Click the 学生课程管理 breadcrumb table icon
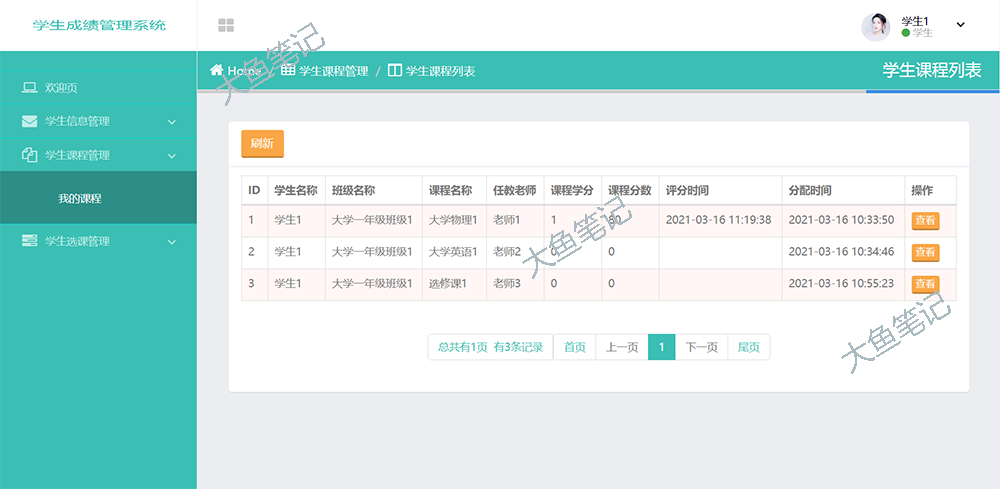This screenshot has width=1000, height=489. click(288, 70)
